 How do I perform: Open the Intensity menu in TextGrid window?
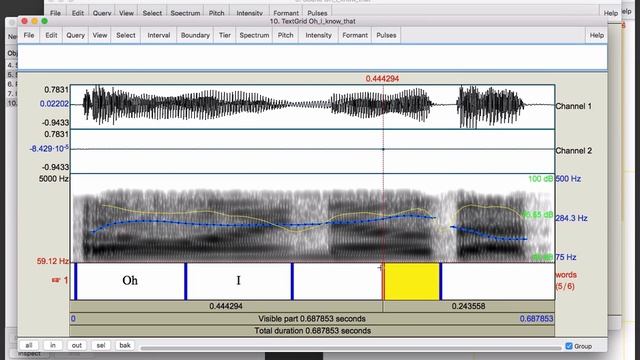[x=318, y=35]
